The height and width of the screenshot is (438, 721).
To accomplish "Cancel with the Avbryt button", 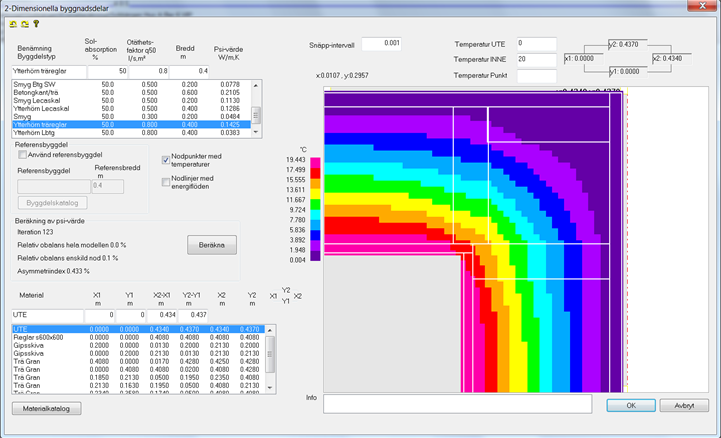I will [684, 405].
